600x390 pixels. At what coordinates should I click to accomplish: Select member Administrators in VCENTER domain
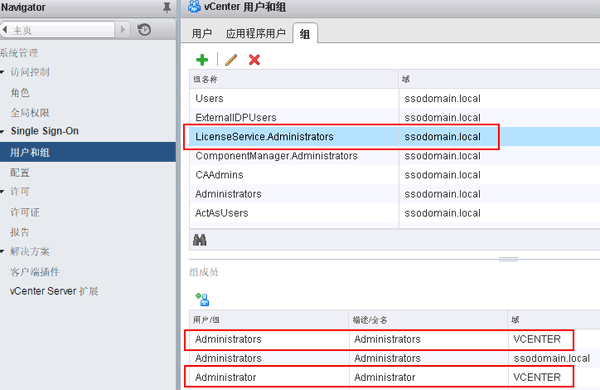(395, 339)
